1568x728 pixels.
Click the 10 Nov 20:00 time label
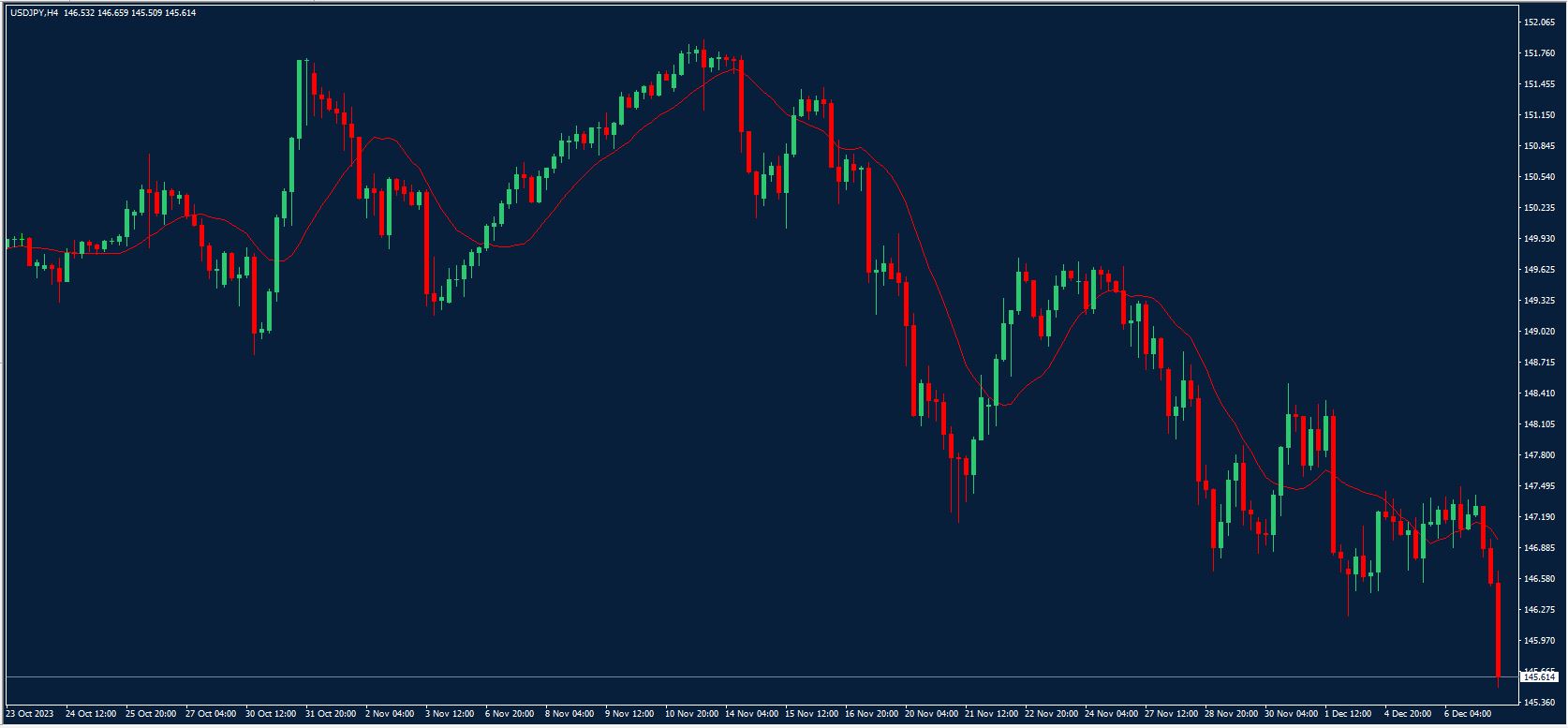(691, 714)
